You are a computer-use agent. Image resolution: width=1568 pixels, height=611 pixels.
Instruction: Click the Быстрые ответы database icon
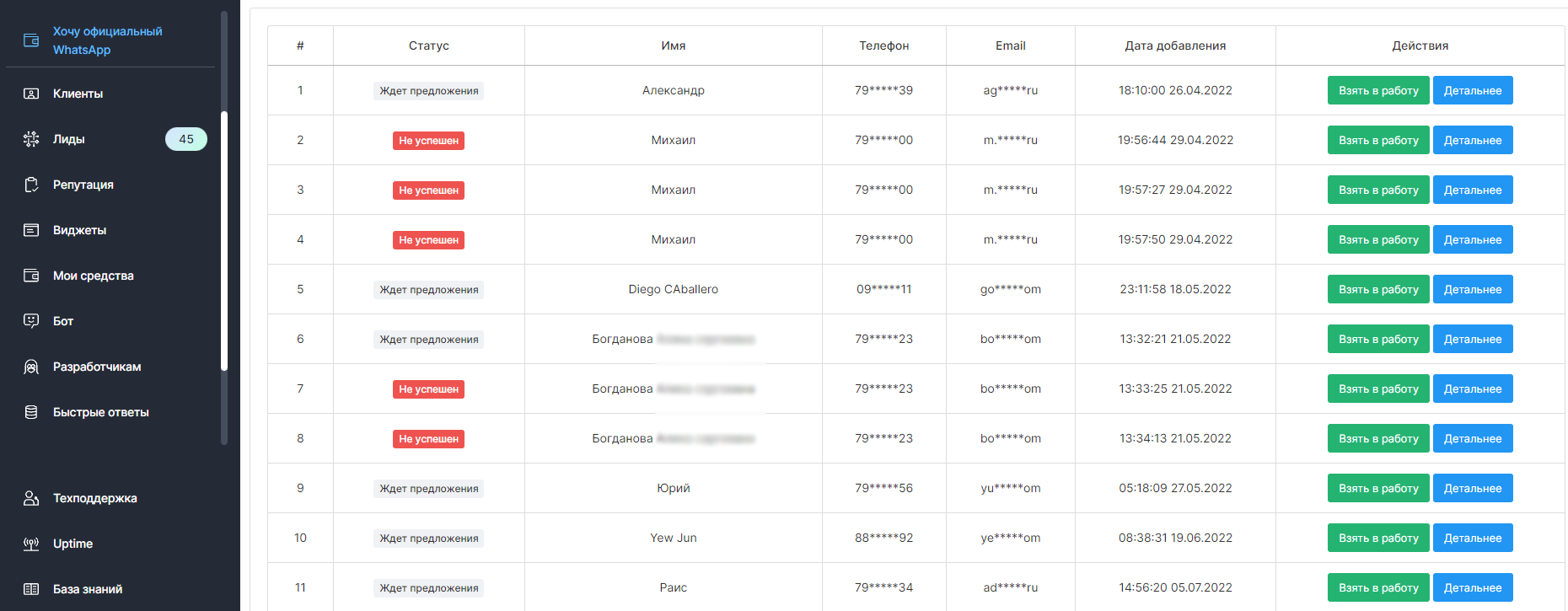pyautogui.click(x=31, y=412)
